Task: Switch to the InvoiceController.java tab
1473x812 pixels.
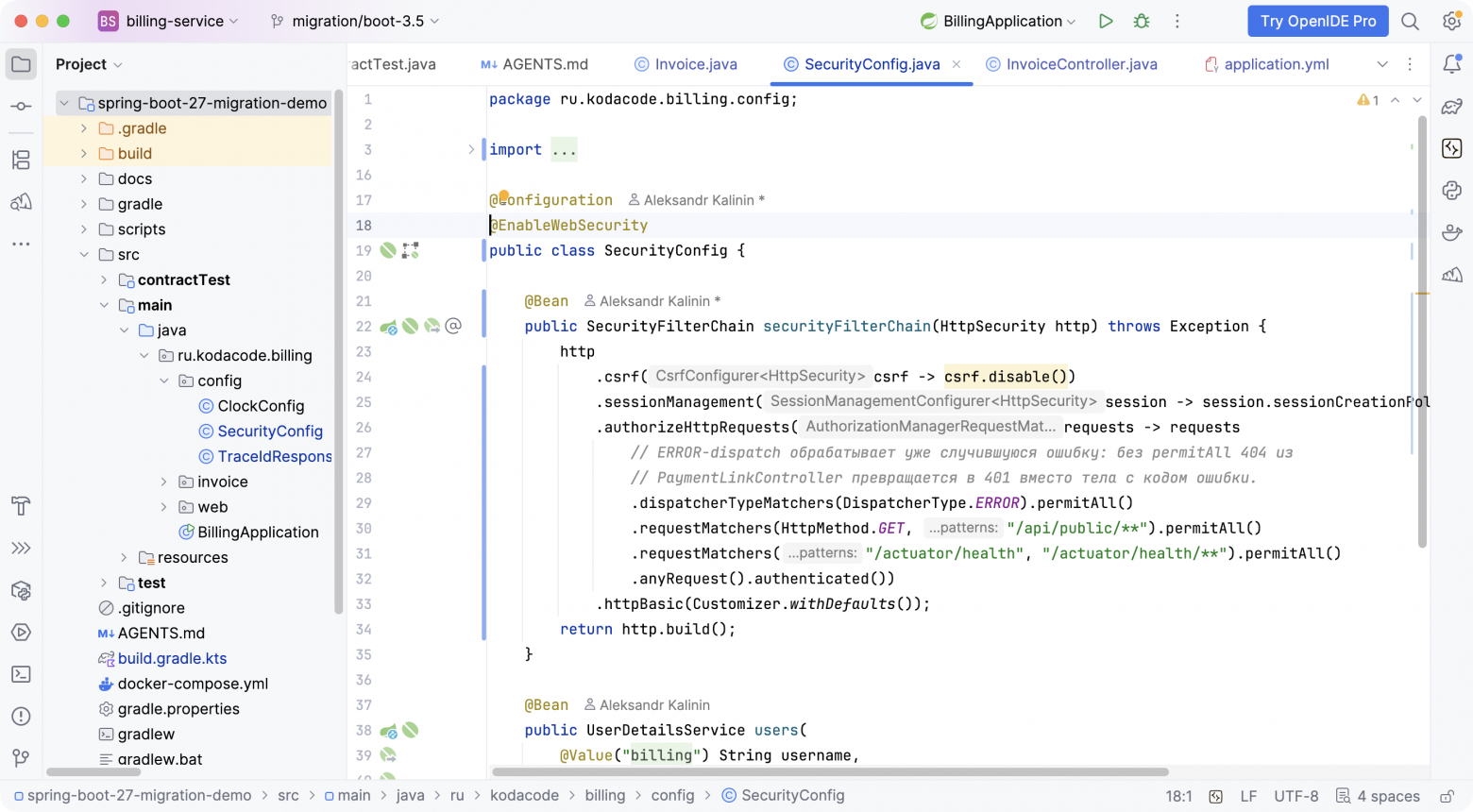Action: click(1071, 64)
